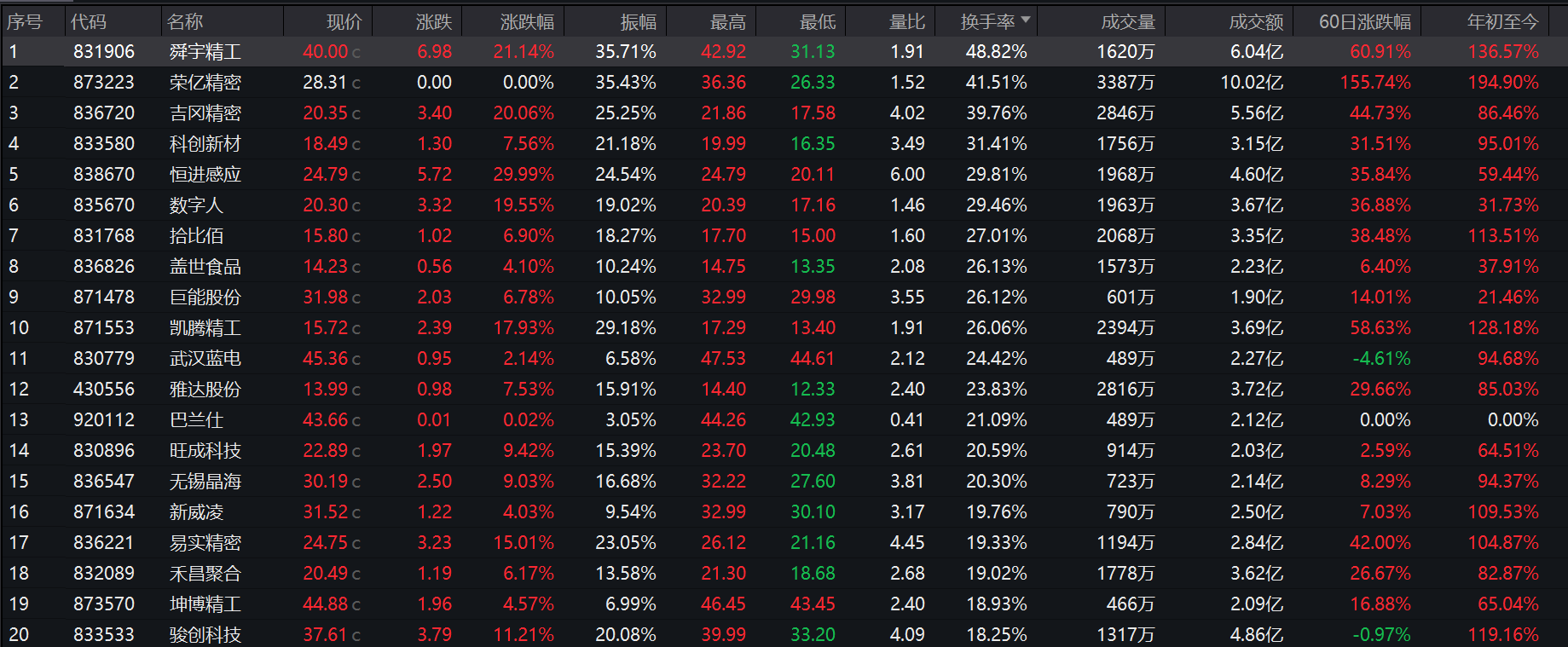Viewport: 1568px width, 647px height.
Task: Click stock code 833580
Action: (x=104, y=144)
